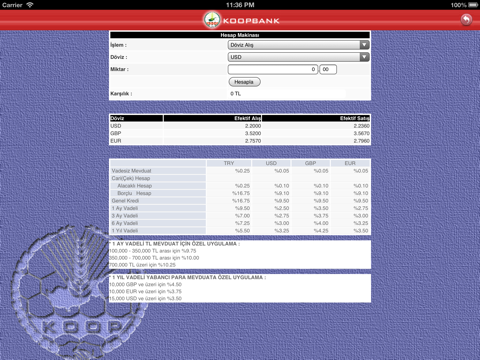Click the Vadesiz Mevduat row label
Screen dimensions: 480x360
[x=131, y=171]
